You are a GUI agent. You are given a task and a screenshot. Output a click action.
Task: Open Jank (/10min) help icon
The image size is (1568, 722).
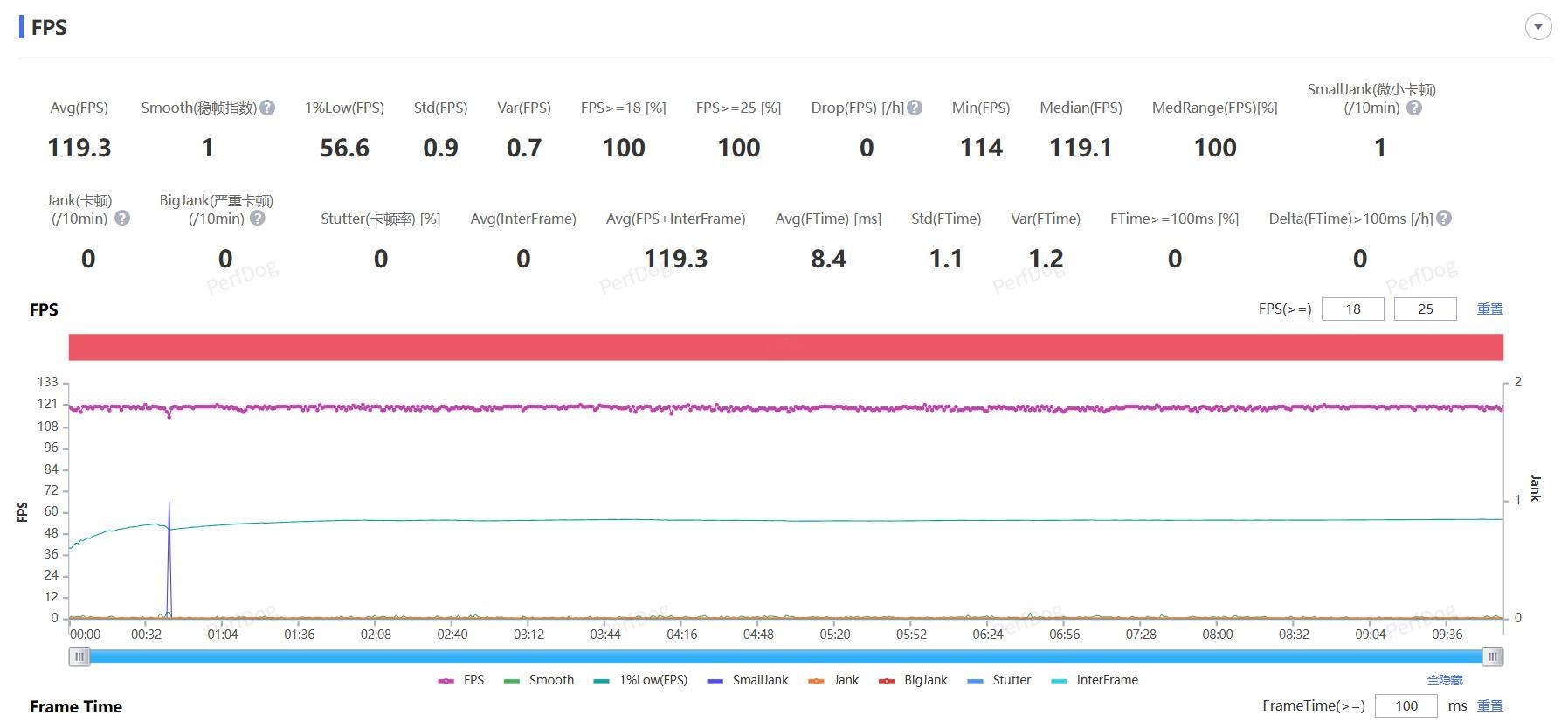[122, 218]
